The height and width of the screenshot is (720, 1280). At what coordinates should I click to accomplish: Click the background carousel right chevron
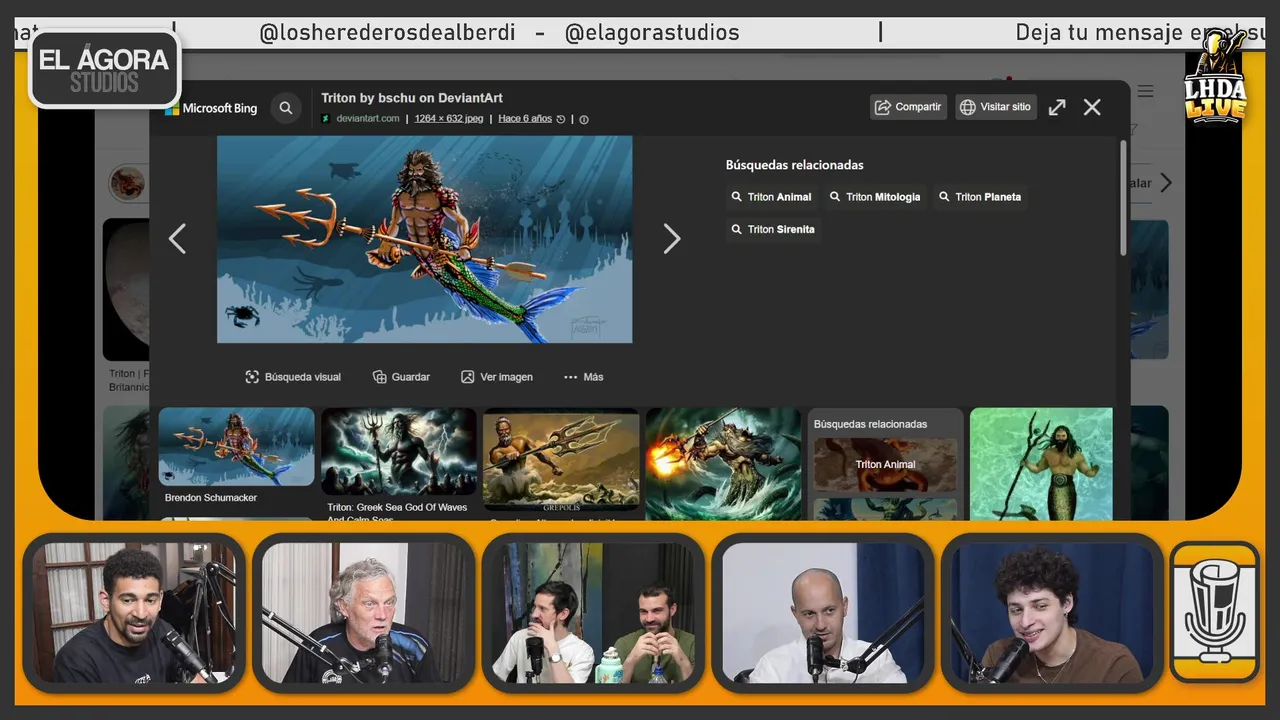coord(1165,183)
